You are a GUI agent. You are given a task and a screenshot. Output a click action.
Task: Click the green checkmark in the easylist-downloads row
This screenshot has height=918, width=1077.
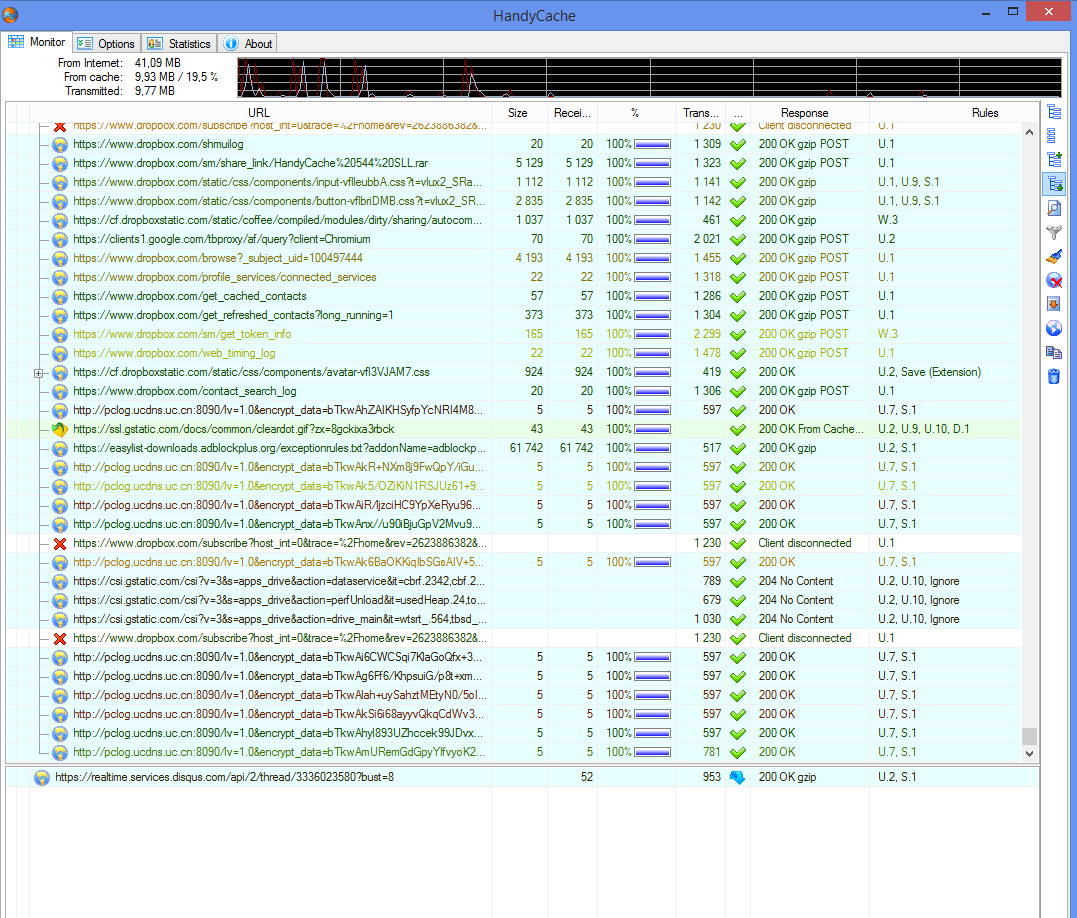(738, 448)
